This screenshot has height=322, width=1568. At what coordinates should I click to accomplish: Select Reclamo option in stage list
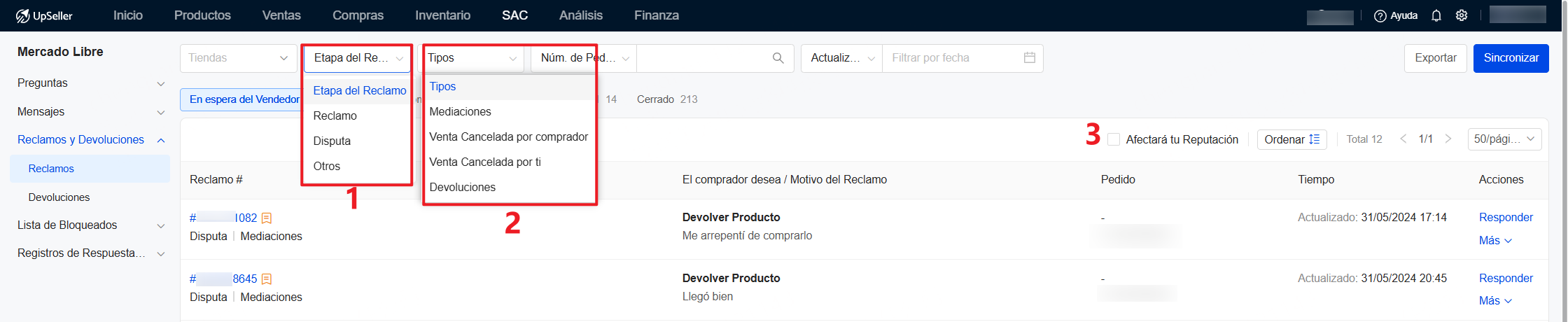pyautogui.click(x=357, y=116)
